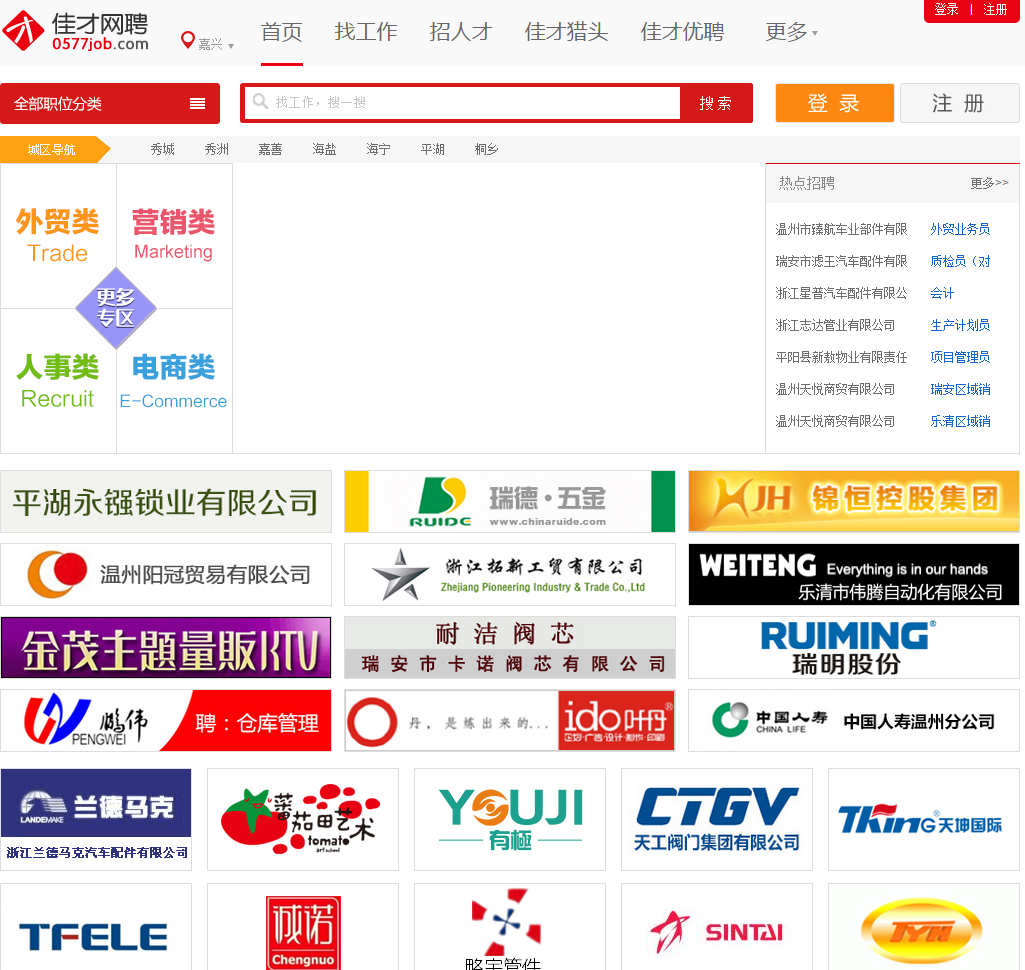This screenshot has width=1025, height=970.
Task: Open 乐清区域销 job link
Action: click(x=960, y=421)
